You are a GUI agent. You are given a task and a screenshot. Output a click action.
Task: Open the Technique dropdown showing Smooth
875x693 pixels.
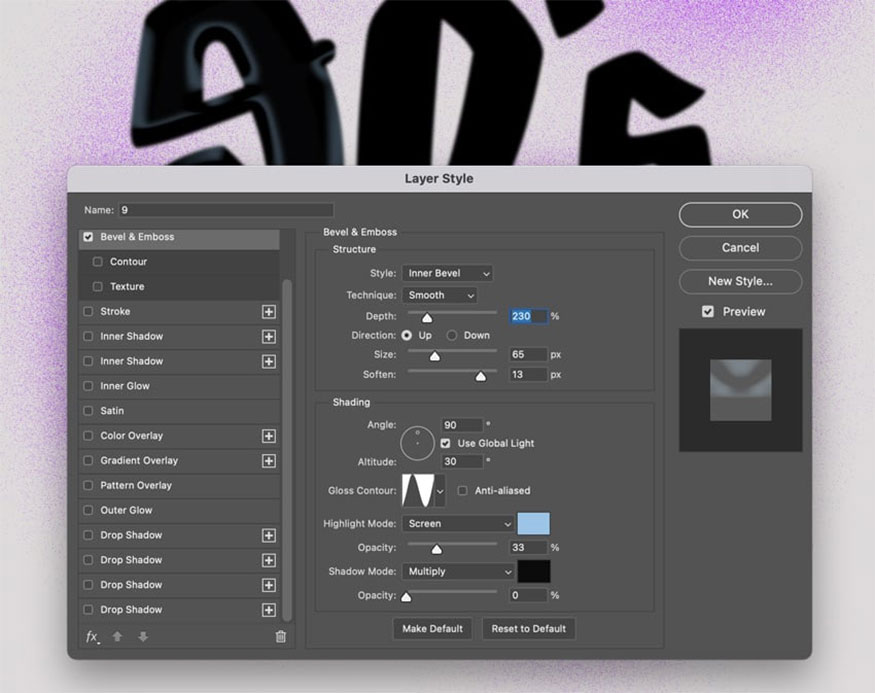coord(440,296)
